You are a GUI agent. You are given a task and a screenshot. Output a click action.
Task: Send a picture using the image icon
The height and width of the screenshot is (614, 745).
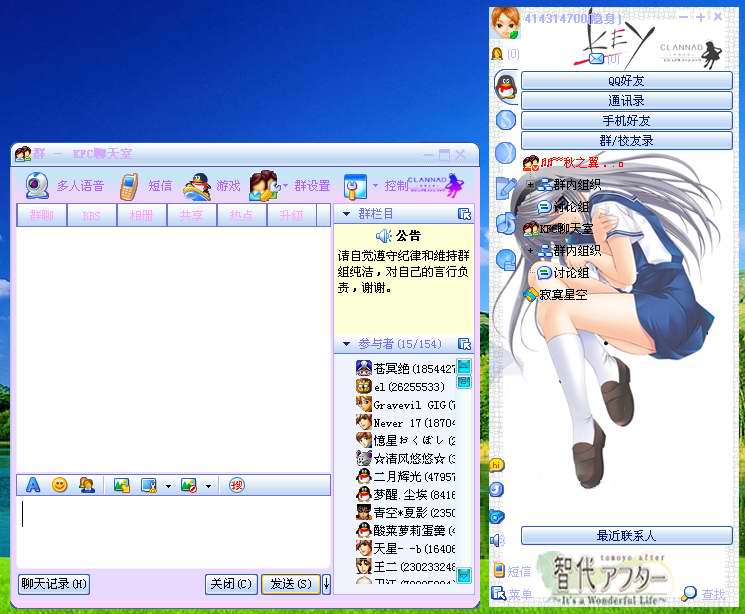[122, 485]
